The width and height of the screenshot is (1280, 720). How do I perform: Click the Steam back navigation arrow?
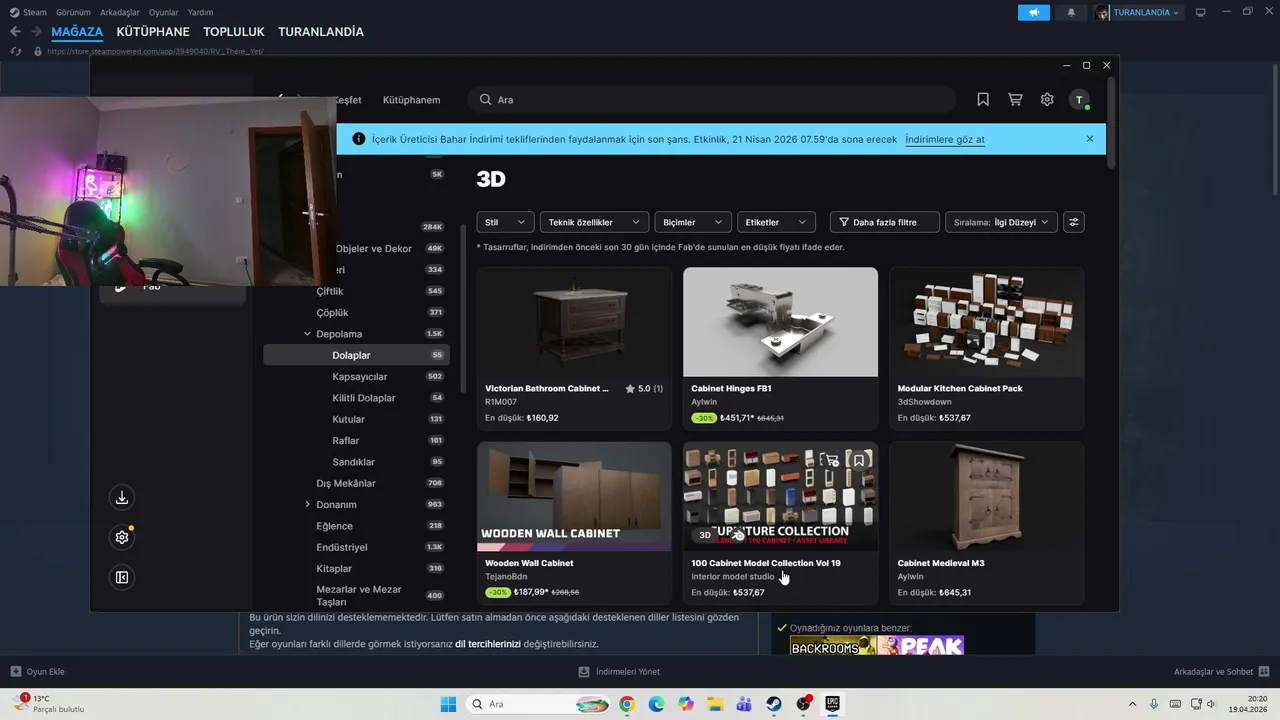point(15,32)
